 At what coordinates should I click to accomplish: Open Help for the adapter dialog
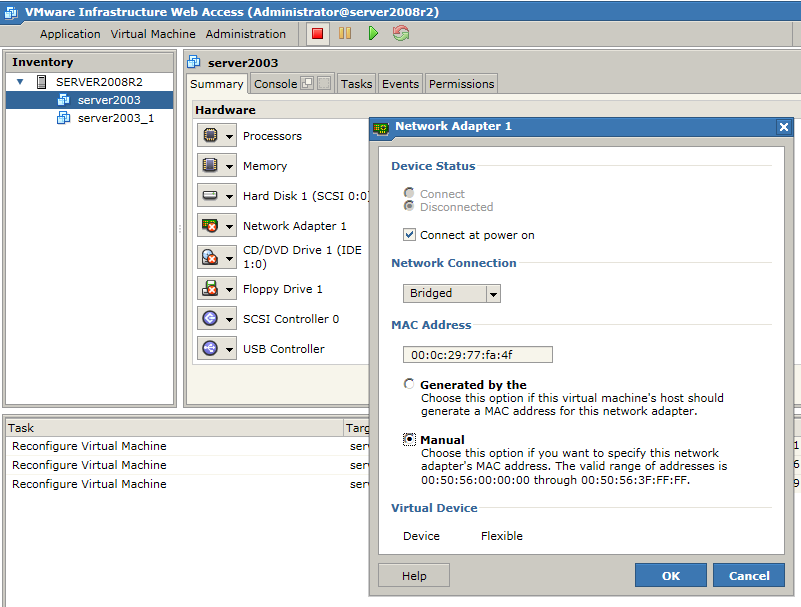tap(413, 575)
